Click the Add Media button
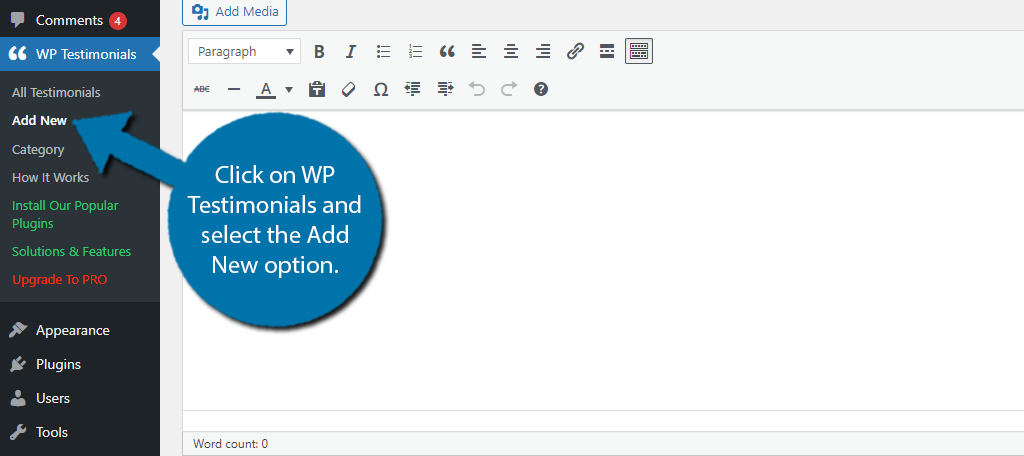The height and width of the screenshot is (456, 1024). (x=234, y=12)
